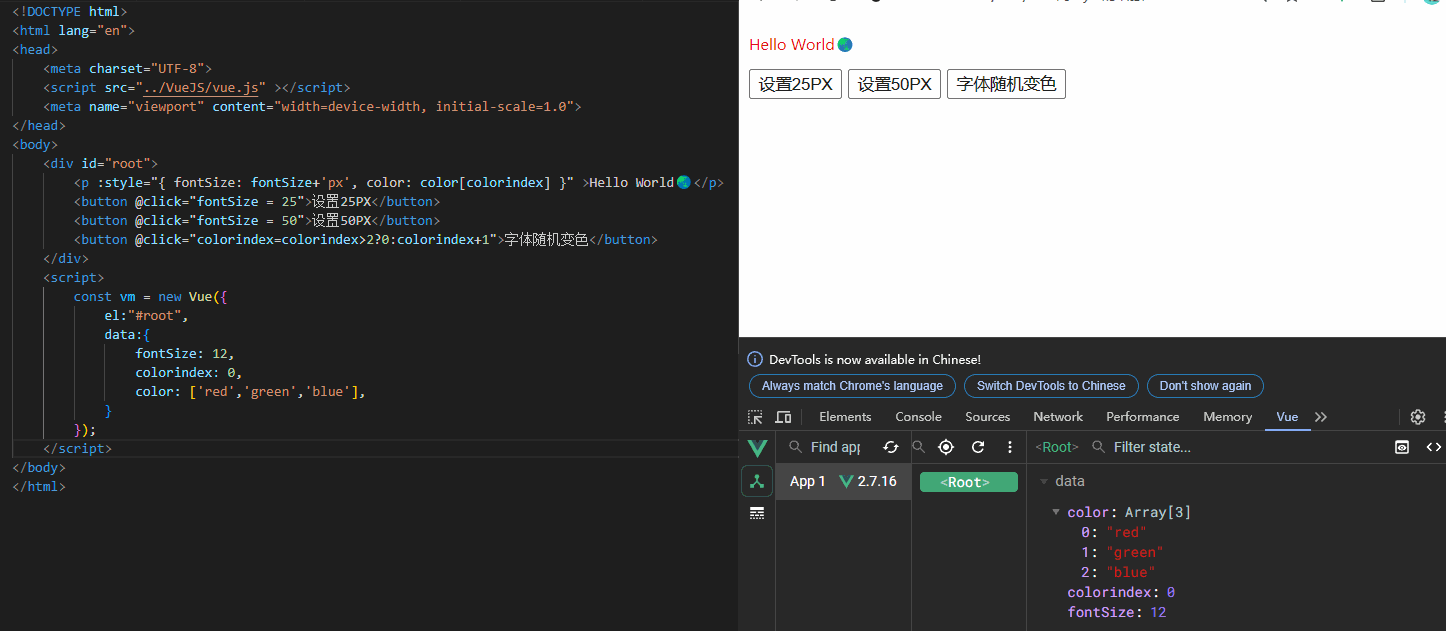
Task: Open the Memory tab
Action: 1227,417
